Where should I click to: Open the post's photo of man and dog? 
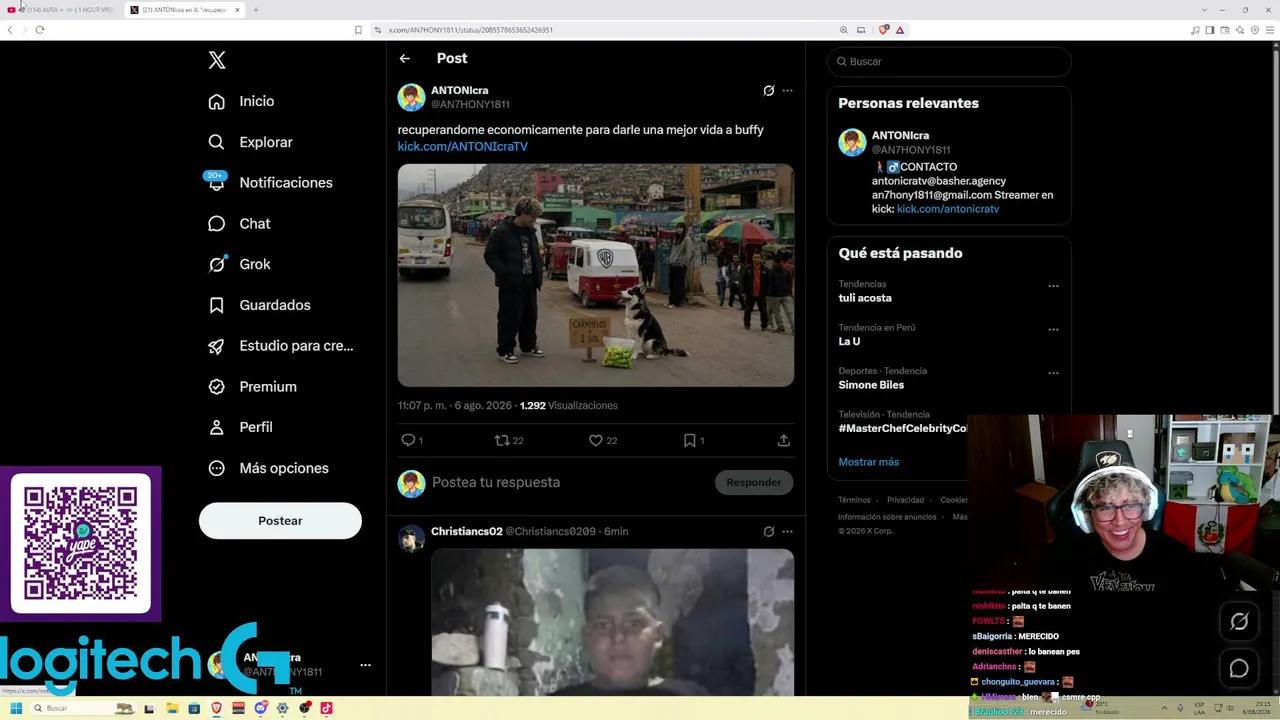[596, 275]
